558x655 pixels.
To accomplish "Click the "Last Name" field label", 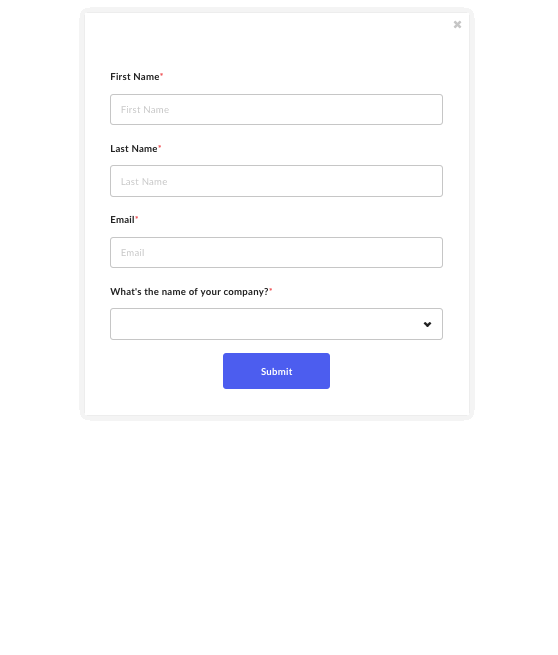I will pos(134,149).
